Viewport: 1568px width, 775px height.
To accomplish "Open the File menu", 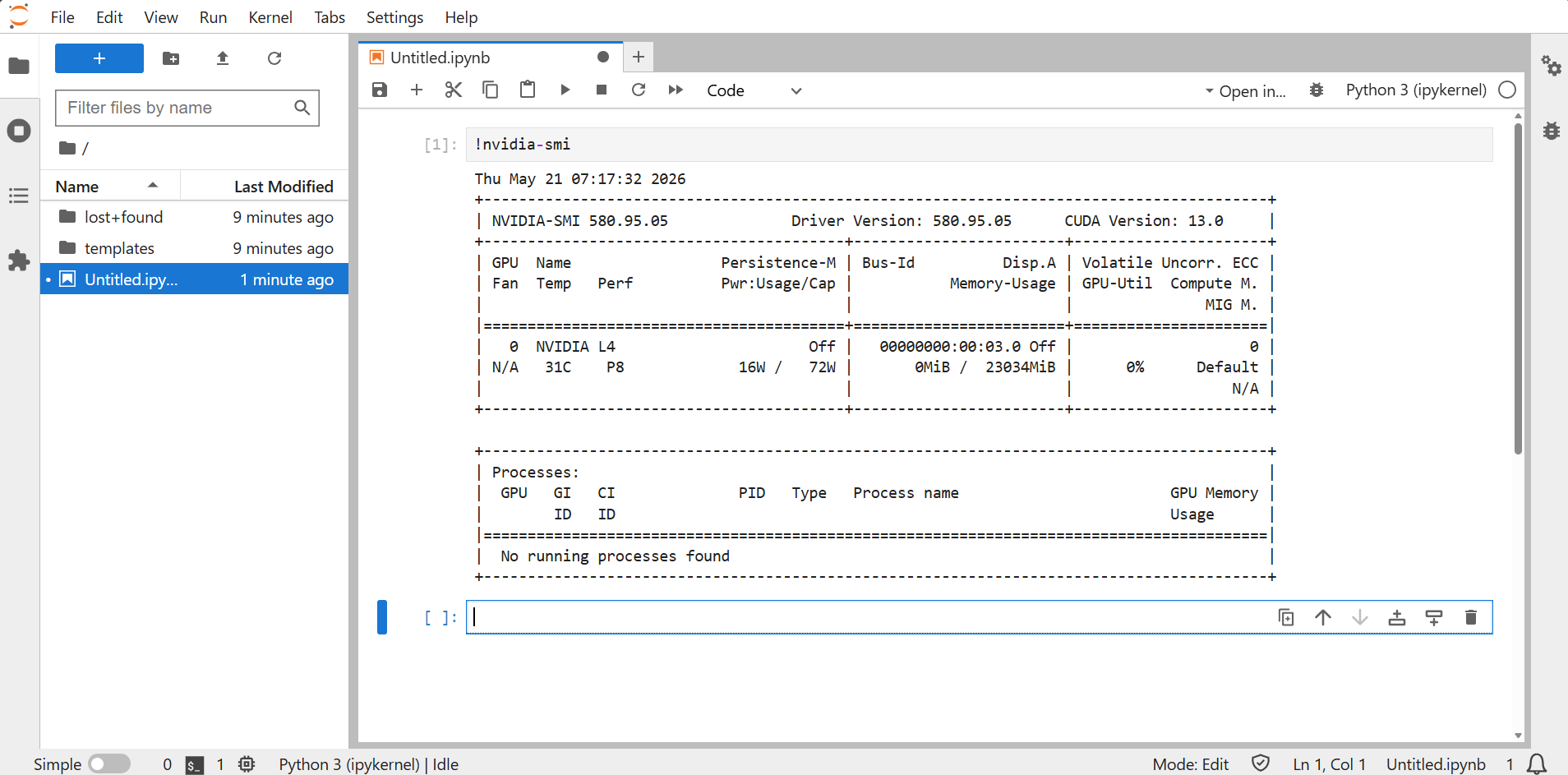I will pos(62,17).
